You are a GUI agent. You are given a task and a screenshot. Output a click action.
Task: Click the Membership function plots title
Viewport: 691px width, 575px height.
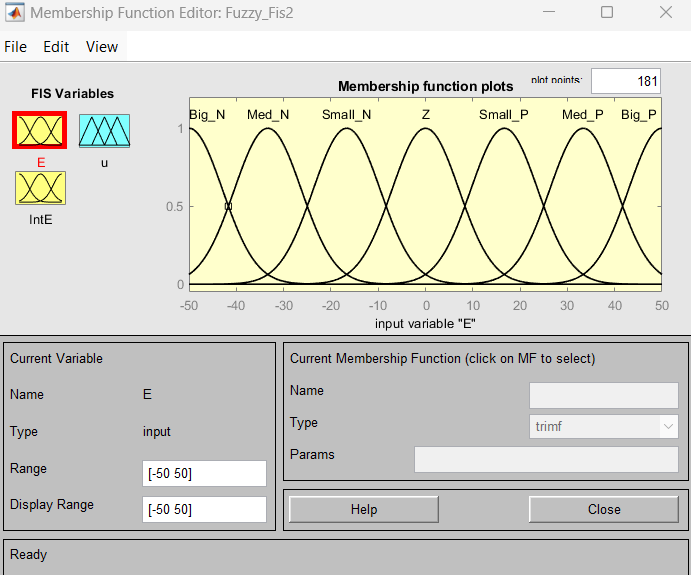tap(425, 86)
